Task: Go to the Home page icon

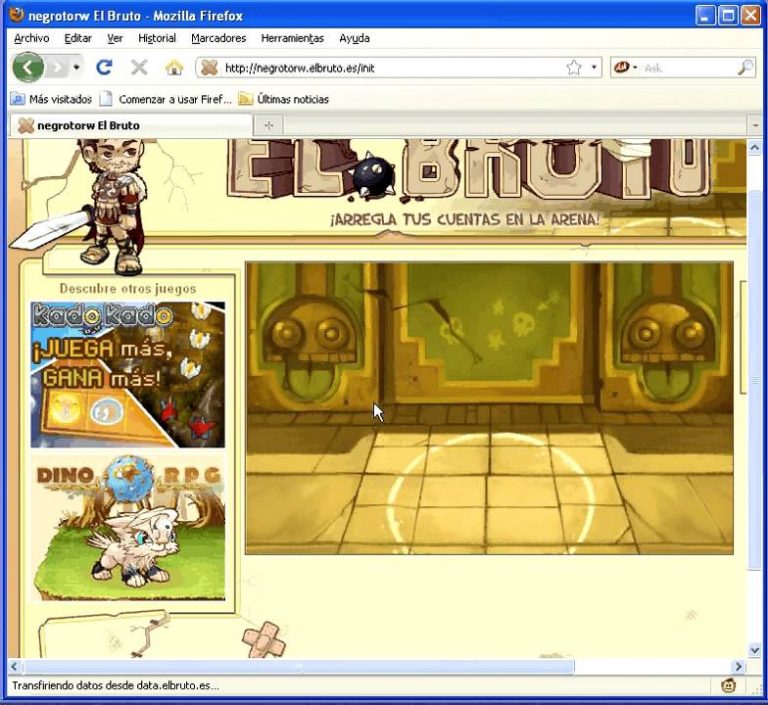Action: point(174,68)
